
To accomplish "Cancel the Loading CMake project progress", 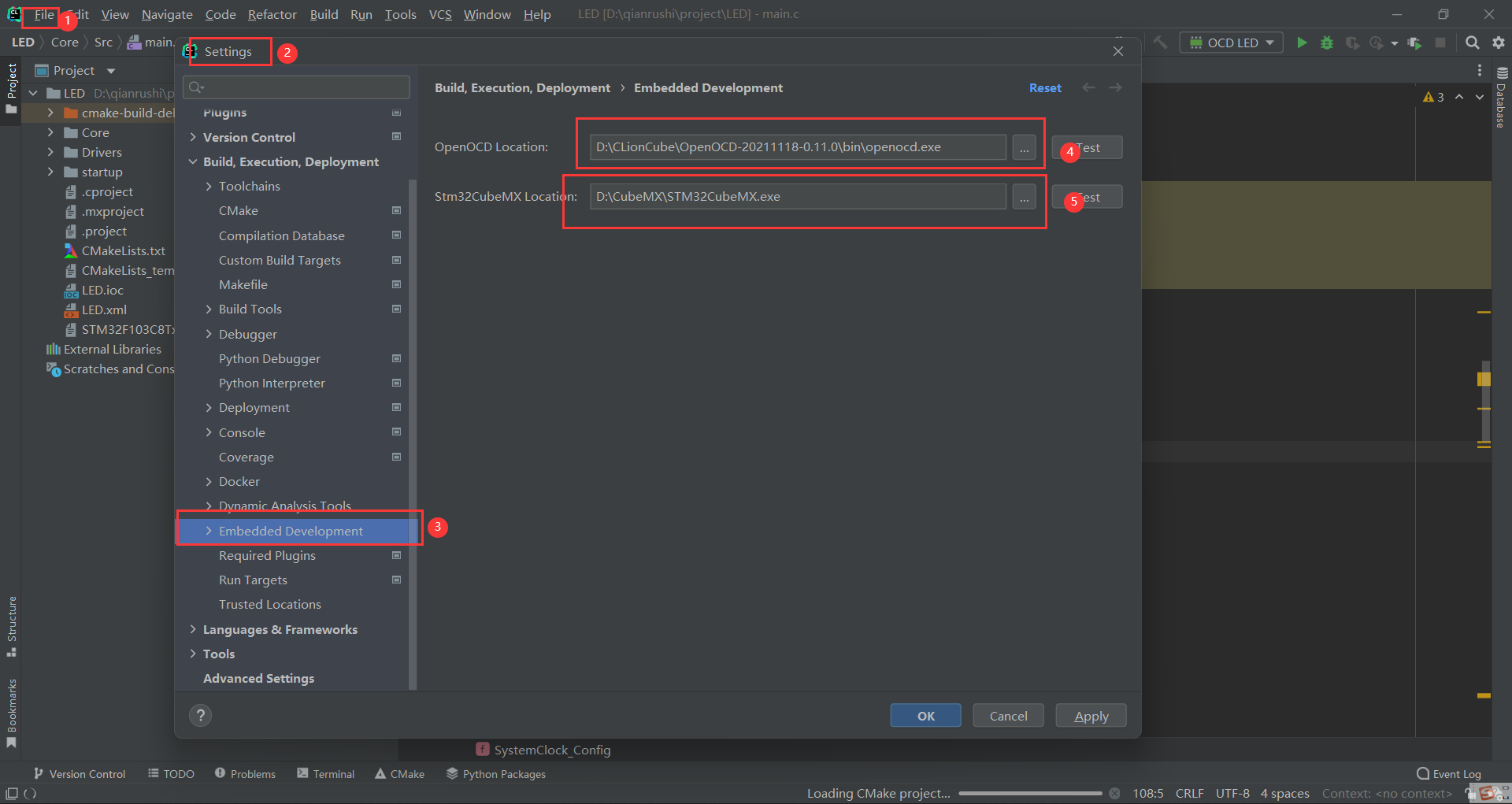I will pos(1114,793).
